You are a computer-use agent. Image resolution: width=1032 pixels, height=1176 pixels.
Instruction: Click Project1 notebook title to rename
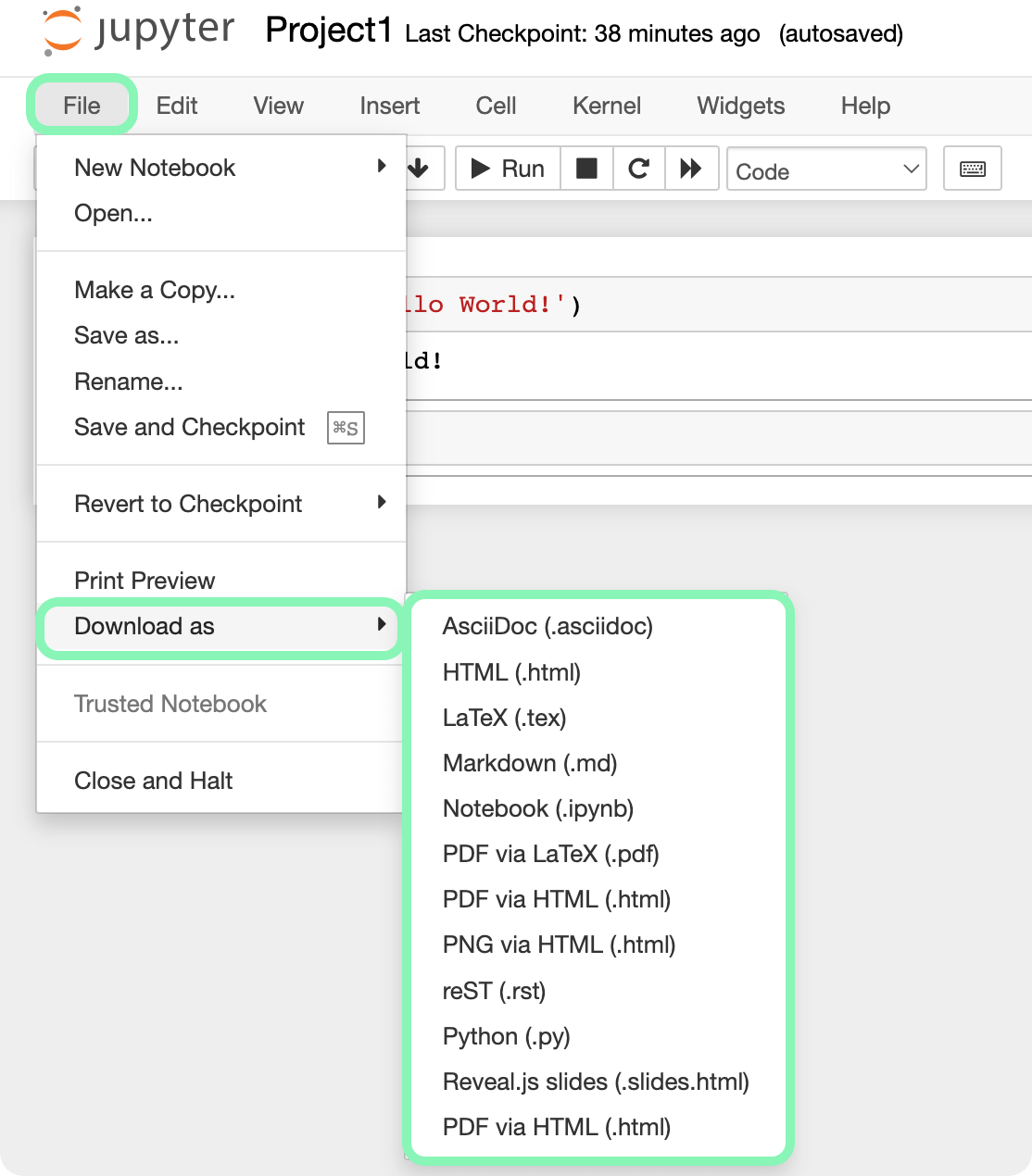point(328,31)
